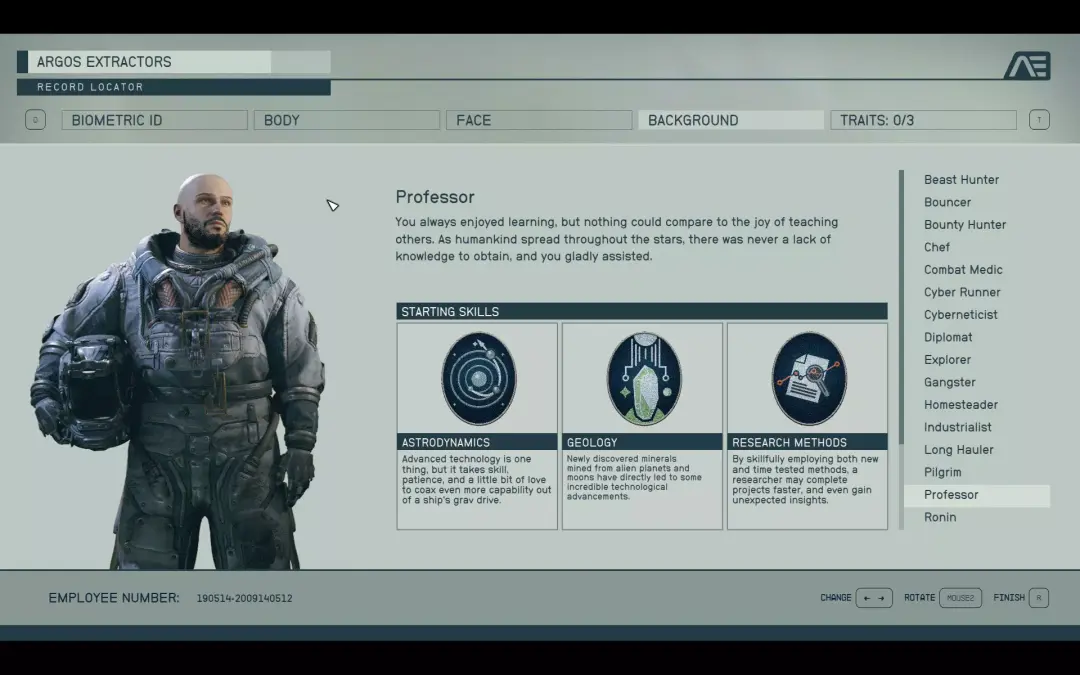This screenshot has height=675, width=1080.
Task: Go to the Face tab
Action: coord(539,120)
